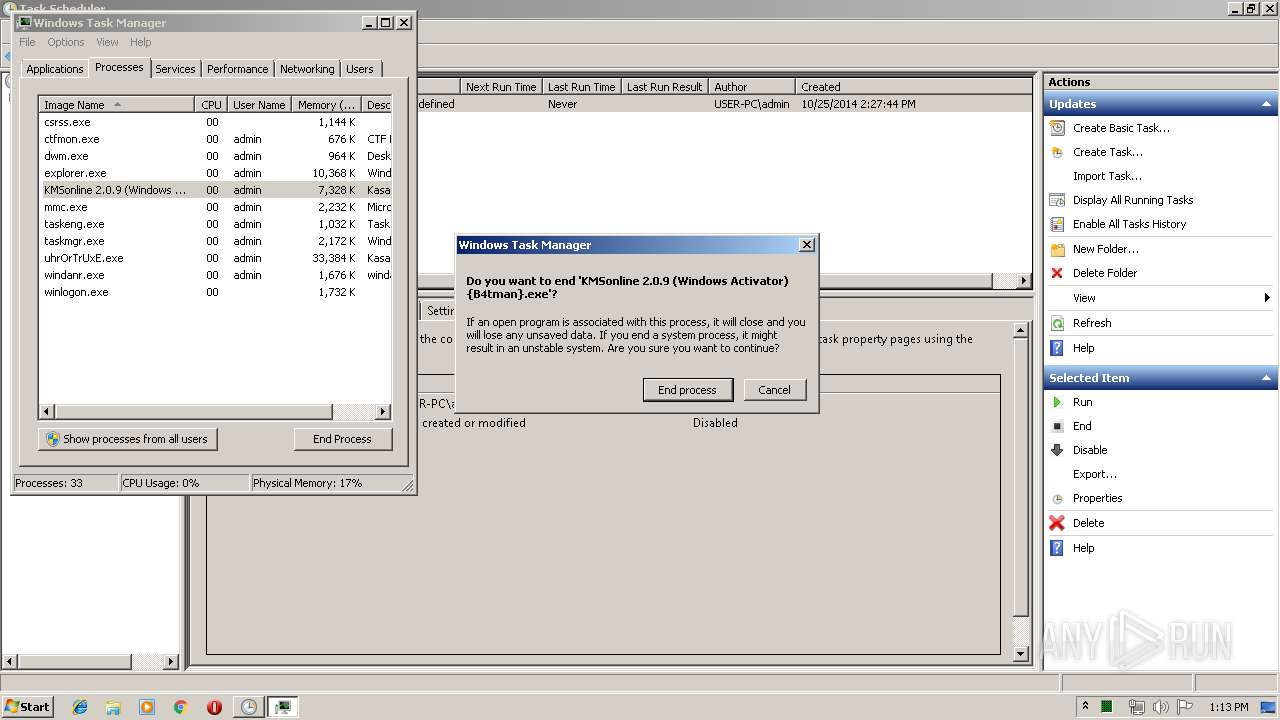
Task: Click Delete Folder red X icon
Action: click(x=1057, y=273)
